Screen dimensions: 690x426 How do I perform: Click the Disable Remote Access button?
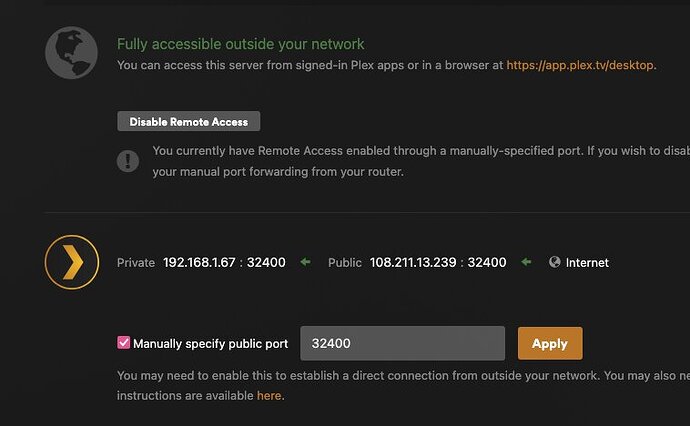coord(189,121)
